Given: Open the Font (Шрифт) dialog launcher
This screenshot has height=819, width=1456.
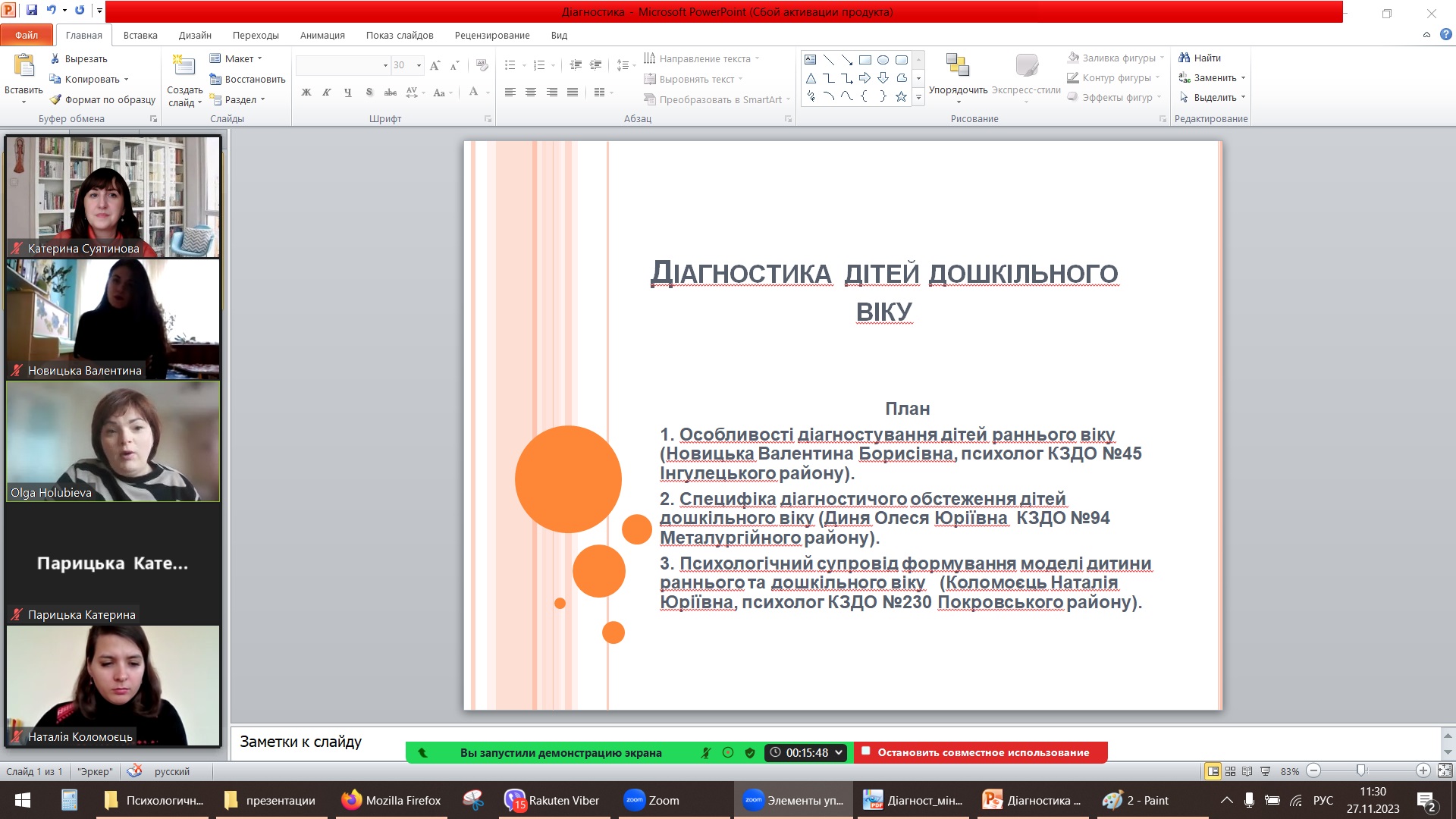Looking at the screenshot, I should coord(488,119).
